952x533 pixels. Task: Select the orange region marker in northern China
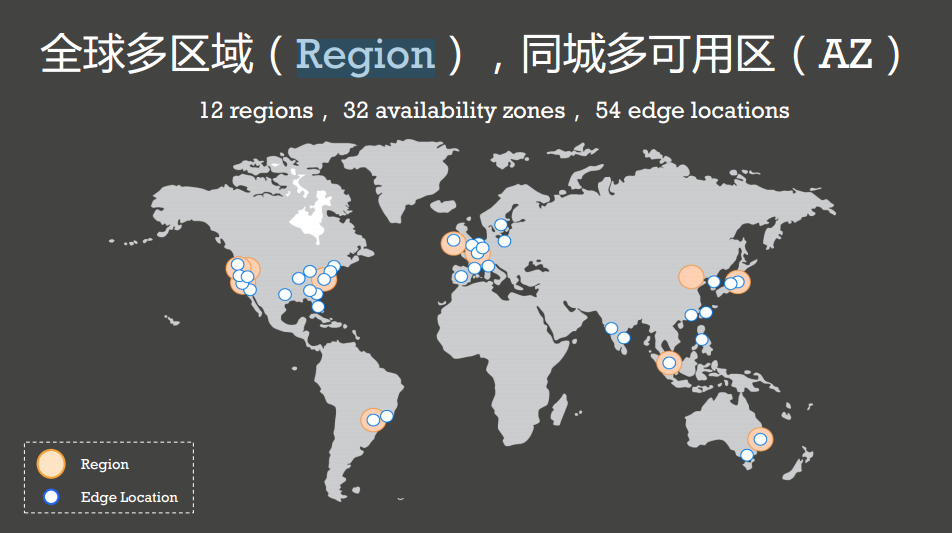tap(691, 277)
